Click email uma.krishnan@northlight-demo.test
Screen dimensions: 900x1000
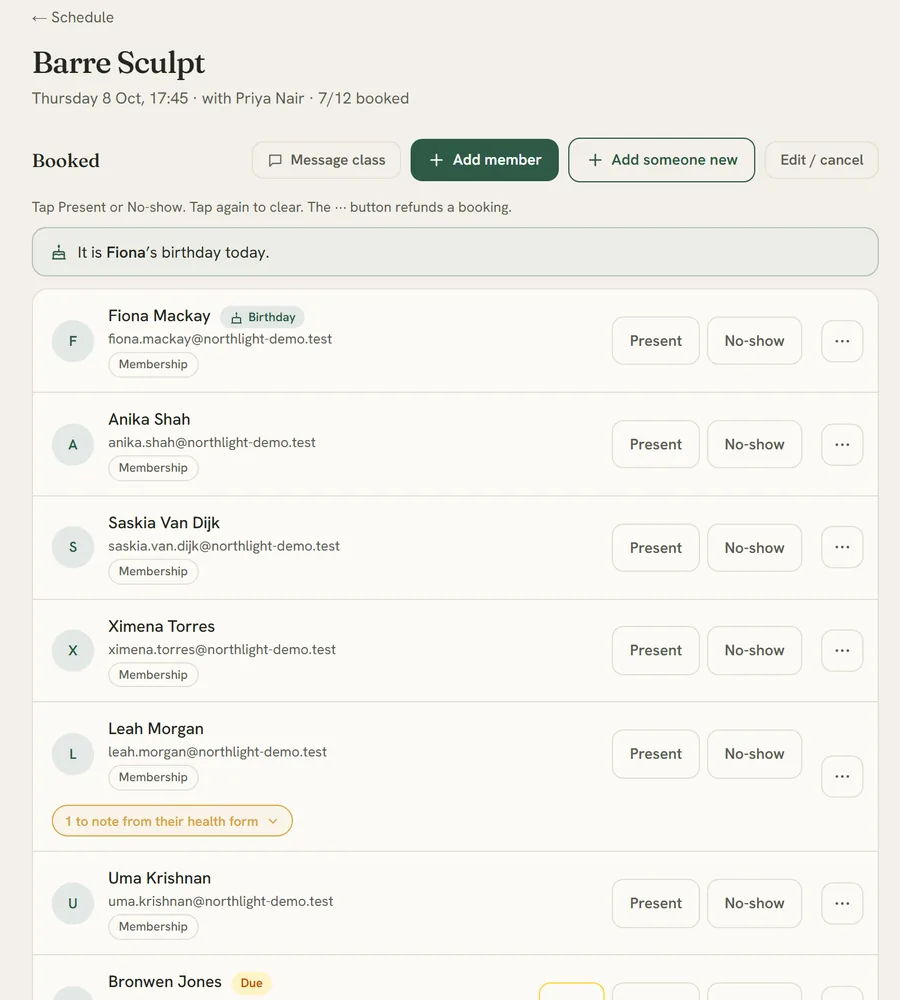click(221, 901)
